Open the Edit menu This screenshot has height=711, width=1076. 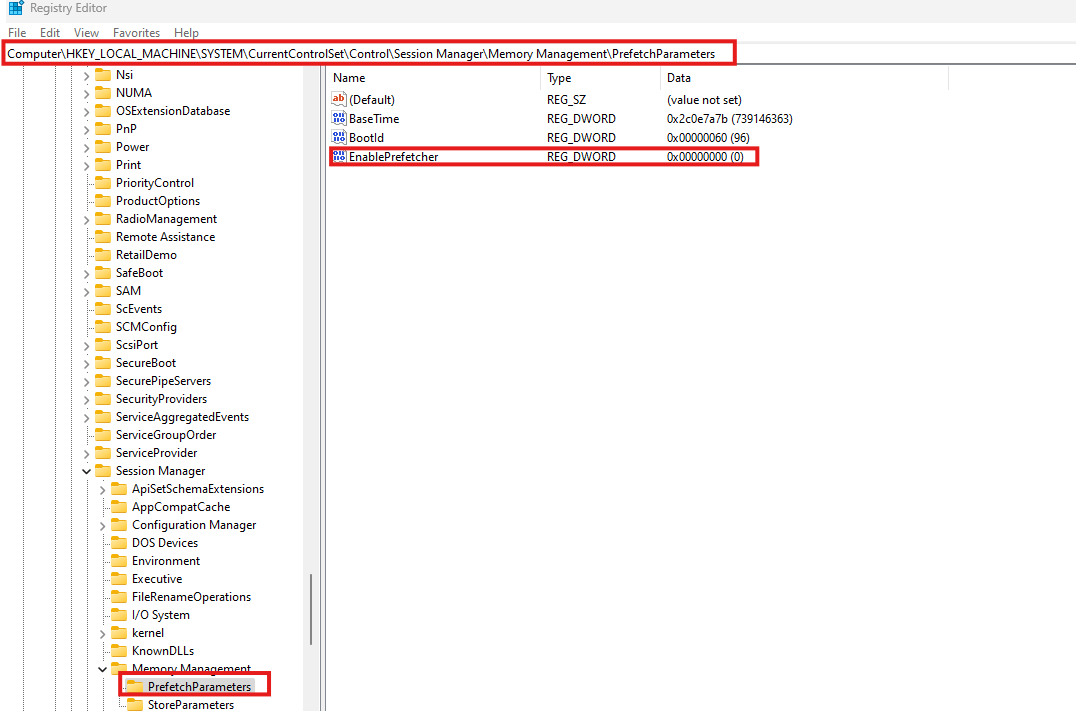(x=49, y=32)
